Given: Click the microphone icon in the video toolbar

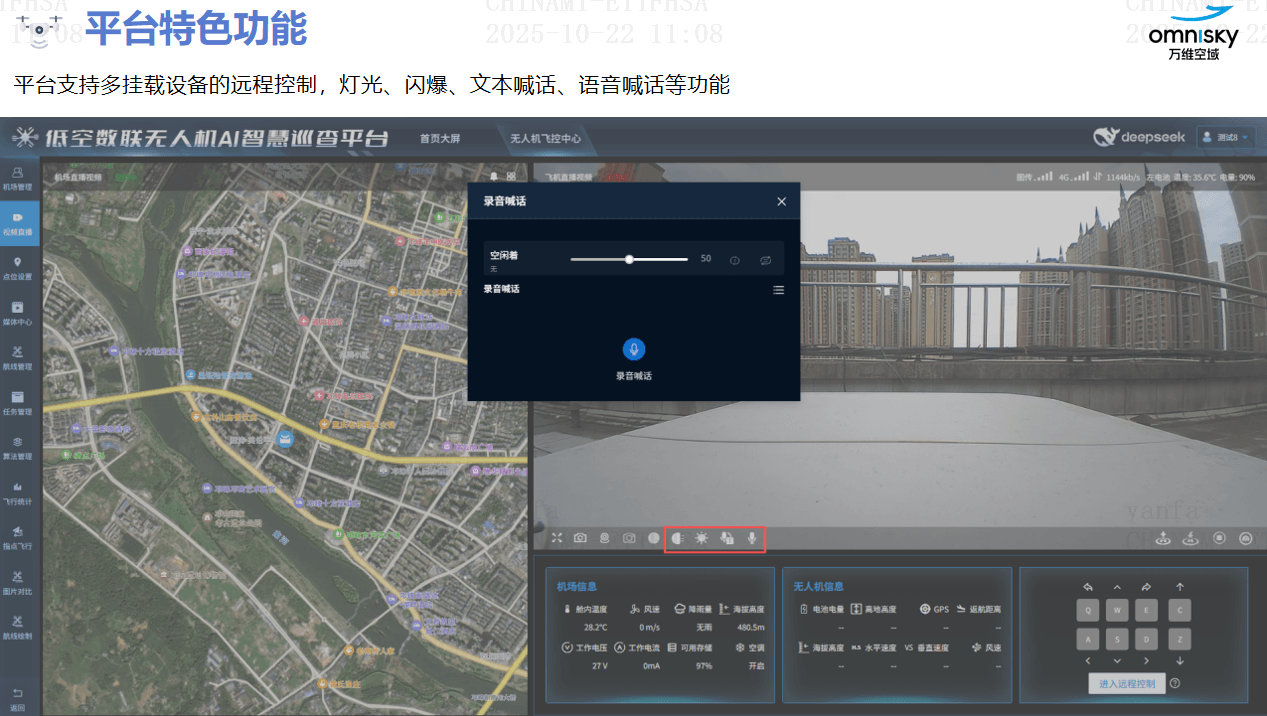Looking at the screenshot, I should pyautogui.click(x=752, y=538).
